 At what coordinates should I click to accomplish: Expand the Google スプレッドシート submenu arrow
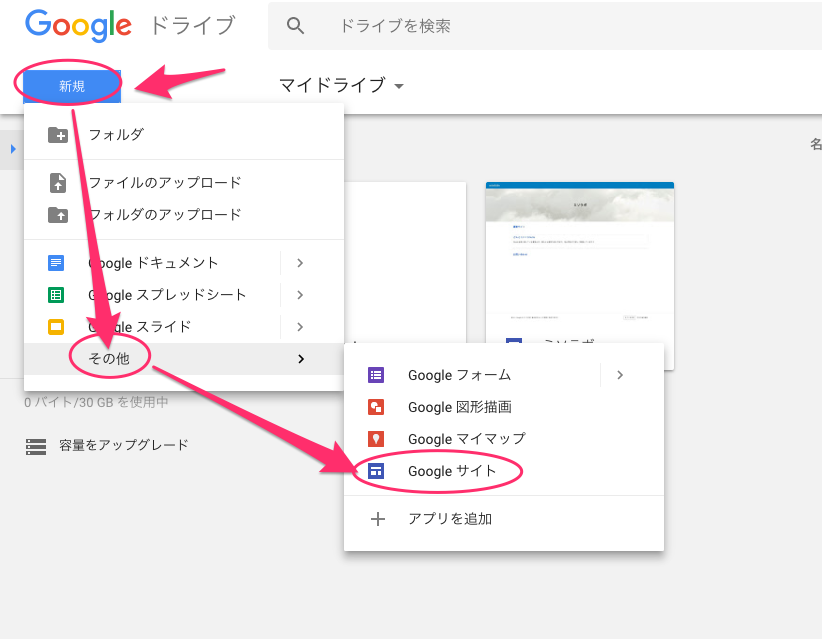pos(300,295)
